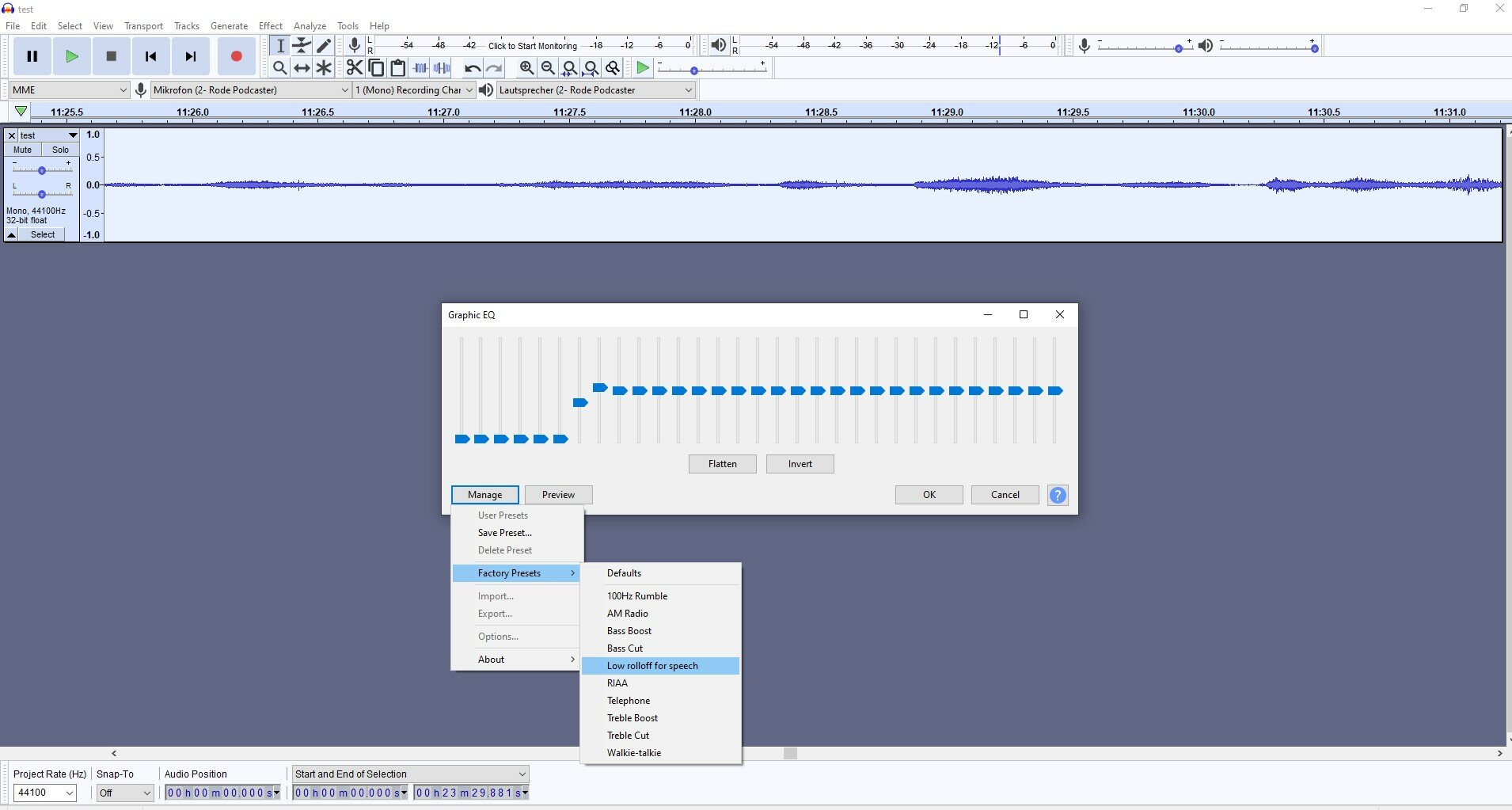Start recording with the Record button
The width and height of the screenshot is (1512, 810).
[x=236, y=56]
